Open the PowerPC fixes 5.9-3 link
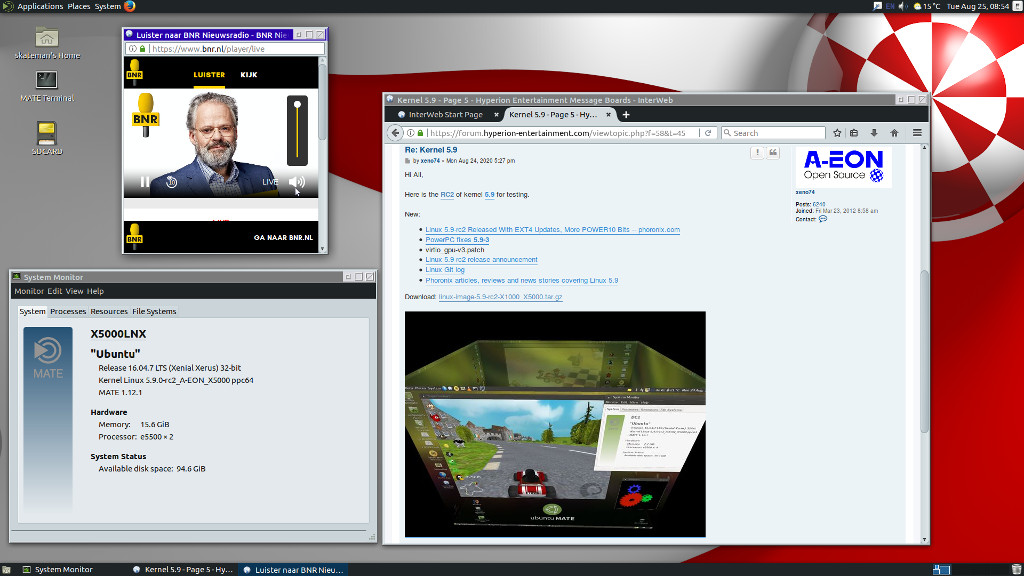 pyautogui.click(x=457, y=240)
